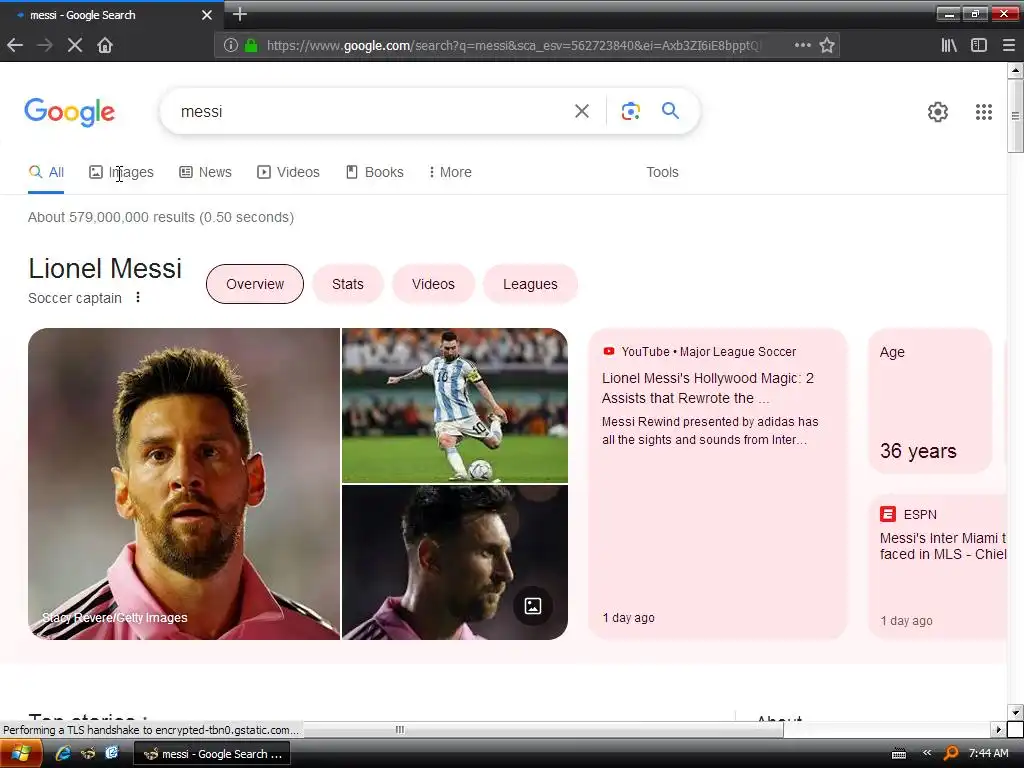Click the taskbar keyboard icon
1024x768 pixels.
coord(899,754)
